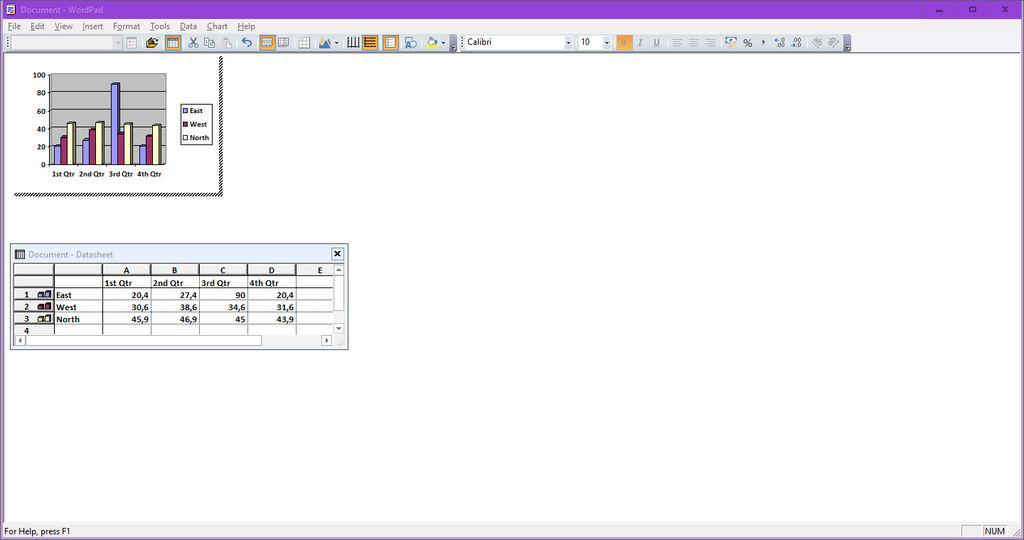This screenshot has height=540, width=1024.
Task: Click the Center alignment icon
Action: pos(694,42)
